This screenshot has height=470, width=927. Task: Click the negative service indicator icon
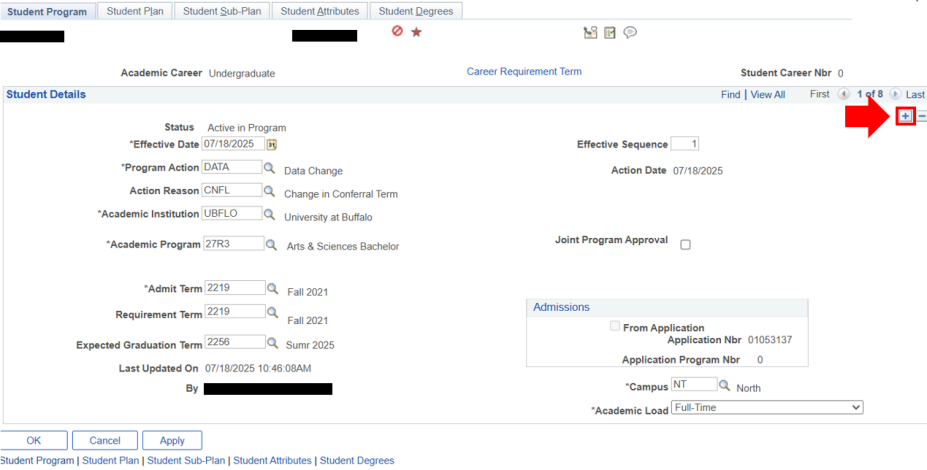tap(397, 31)
